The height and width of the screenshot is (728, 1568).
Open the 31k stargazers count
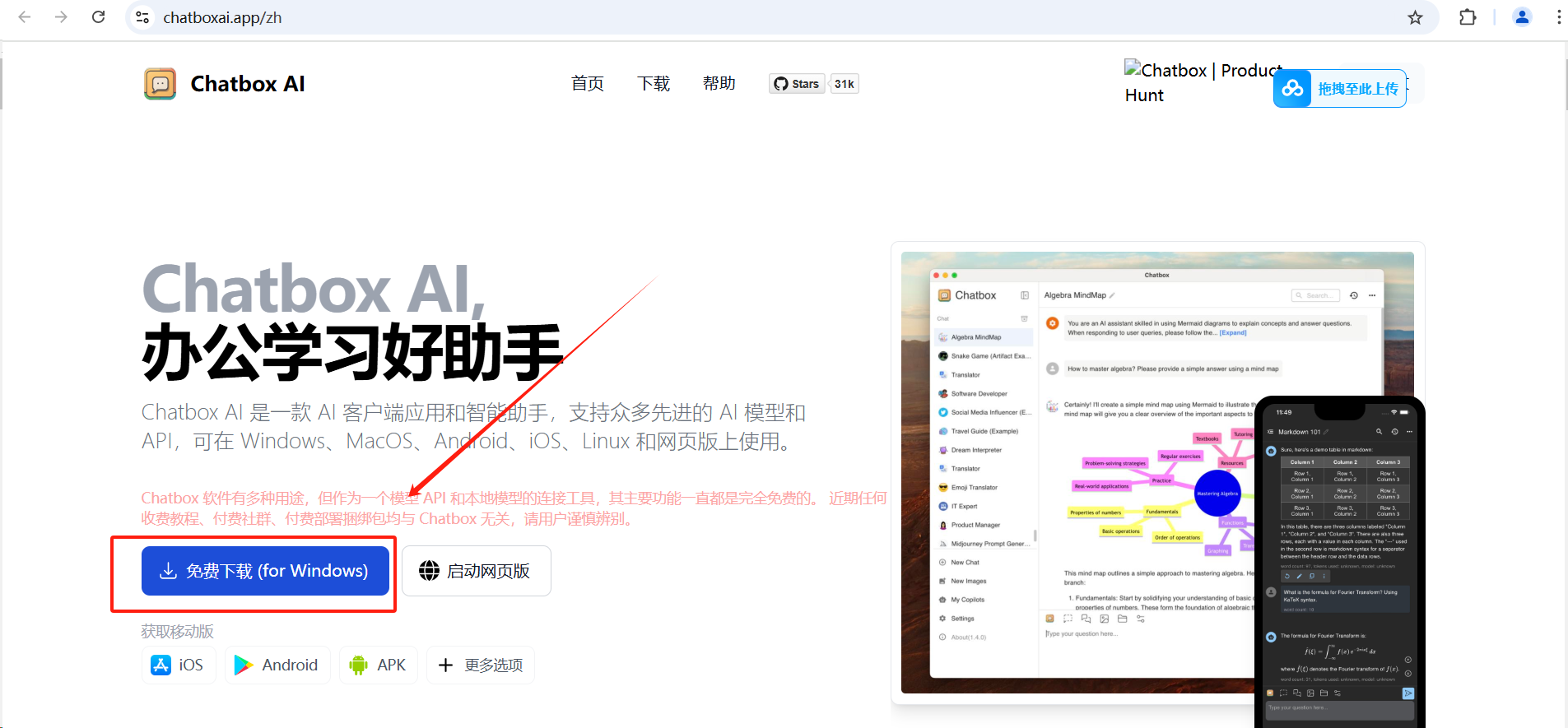point(844,84)
